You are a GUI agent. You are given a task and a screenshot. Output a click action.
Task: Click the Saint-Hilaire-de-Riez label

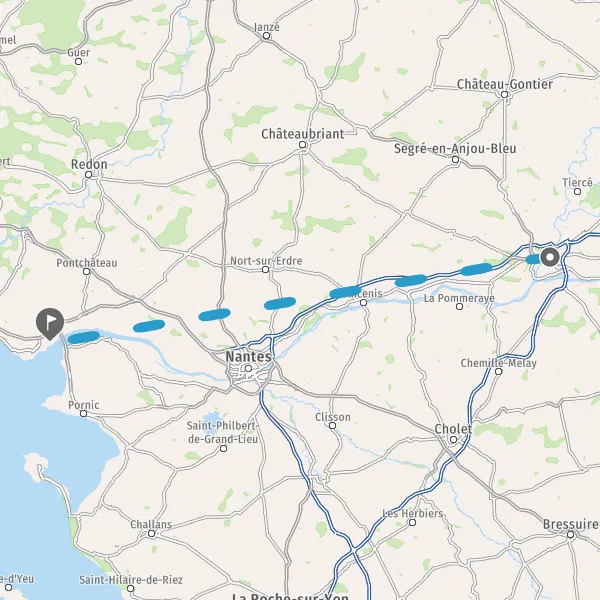131,580
